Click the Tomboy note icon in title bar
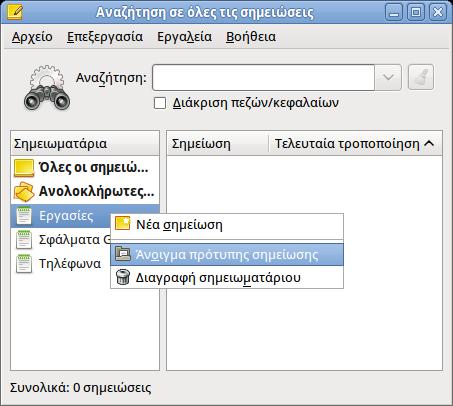This screenshot has width=453, height=406. [x=14, y=12]
